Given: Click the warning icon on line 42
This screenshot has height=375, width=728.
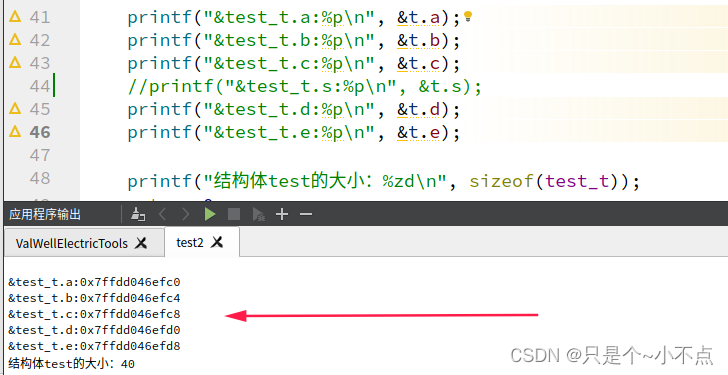Looking at the screenshot, I should (x=15, y=39).
